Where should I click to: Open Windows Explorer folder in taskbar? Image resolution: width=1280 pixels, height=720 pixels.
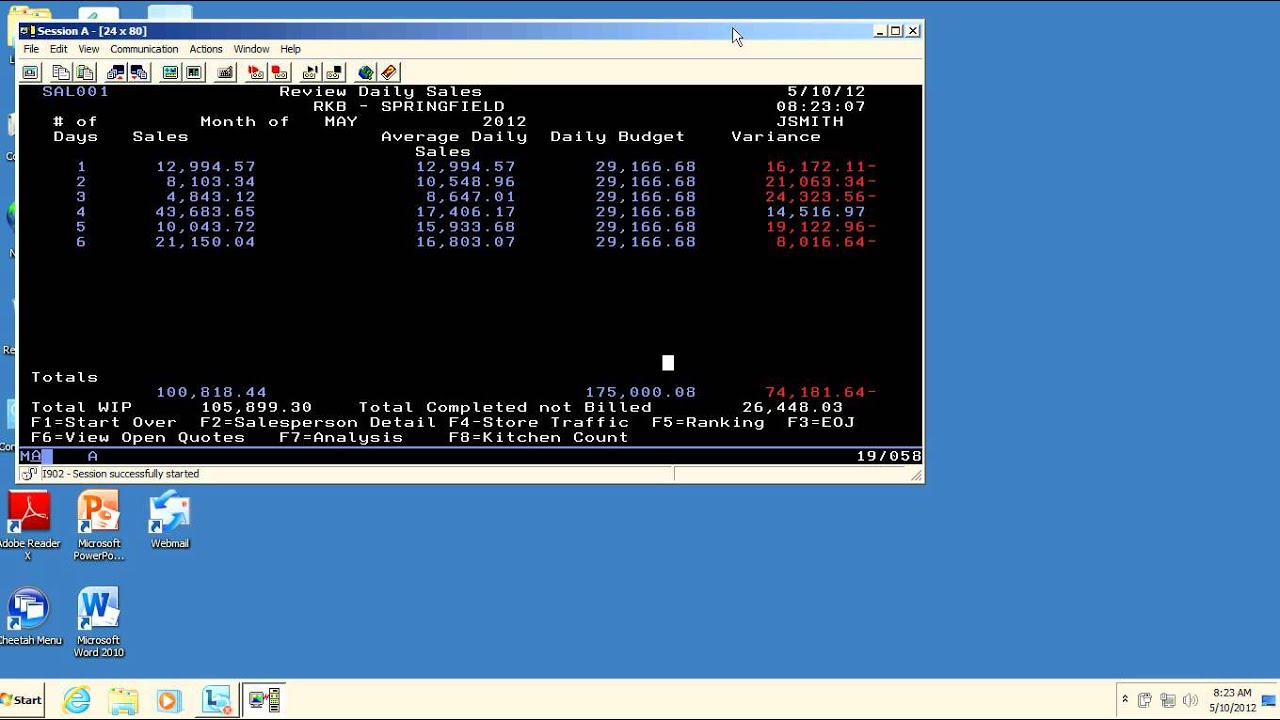click(122, 700)
